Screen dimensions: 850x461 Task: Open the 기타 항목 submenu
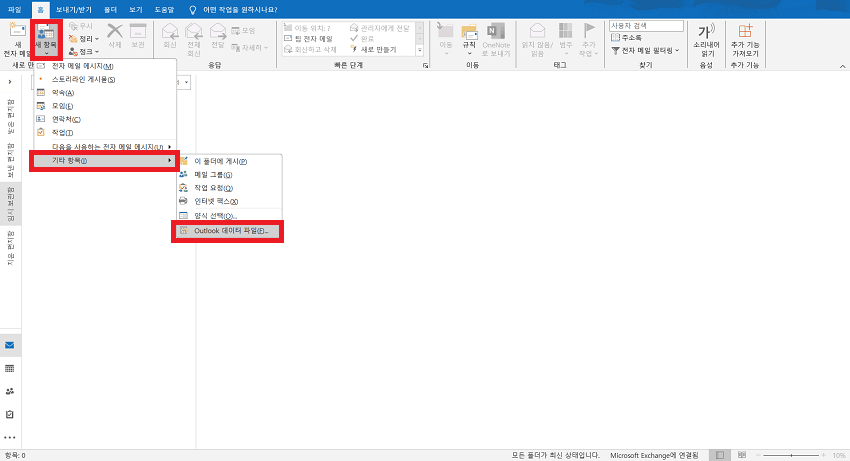click(x=105, y=161)
